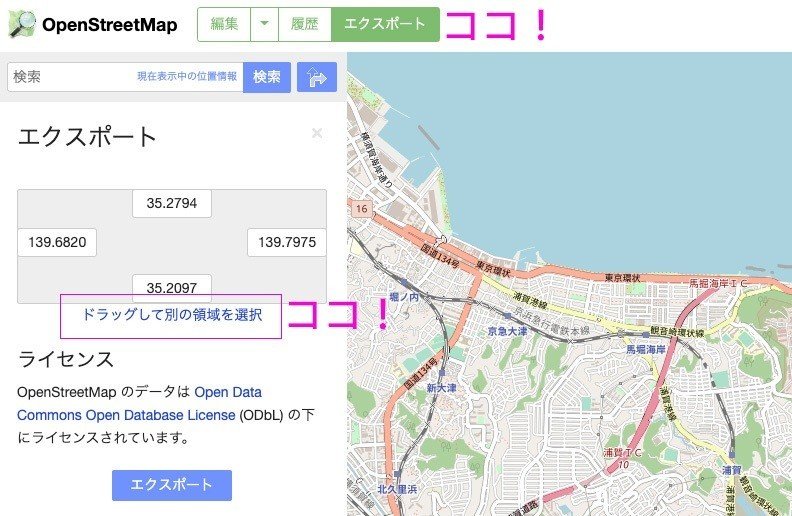Open the directions arrow icon button
Viewport: 792px width, 516px height.
pyautogui.click(x=317, y=77)
